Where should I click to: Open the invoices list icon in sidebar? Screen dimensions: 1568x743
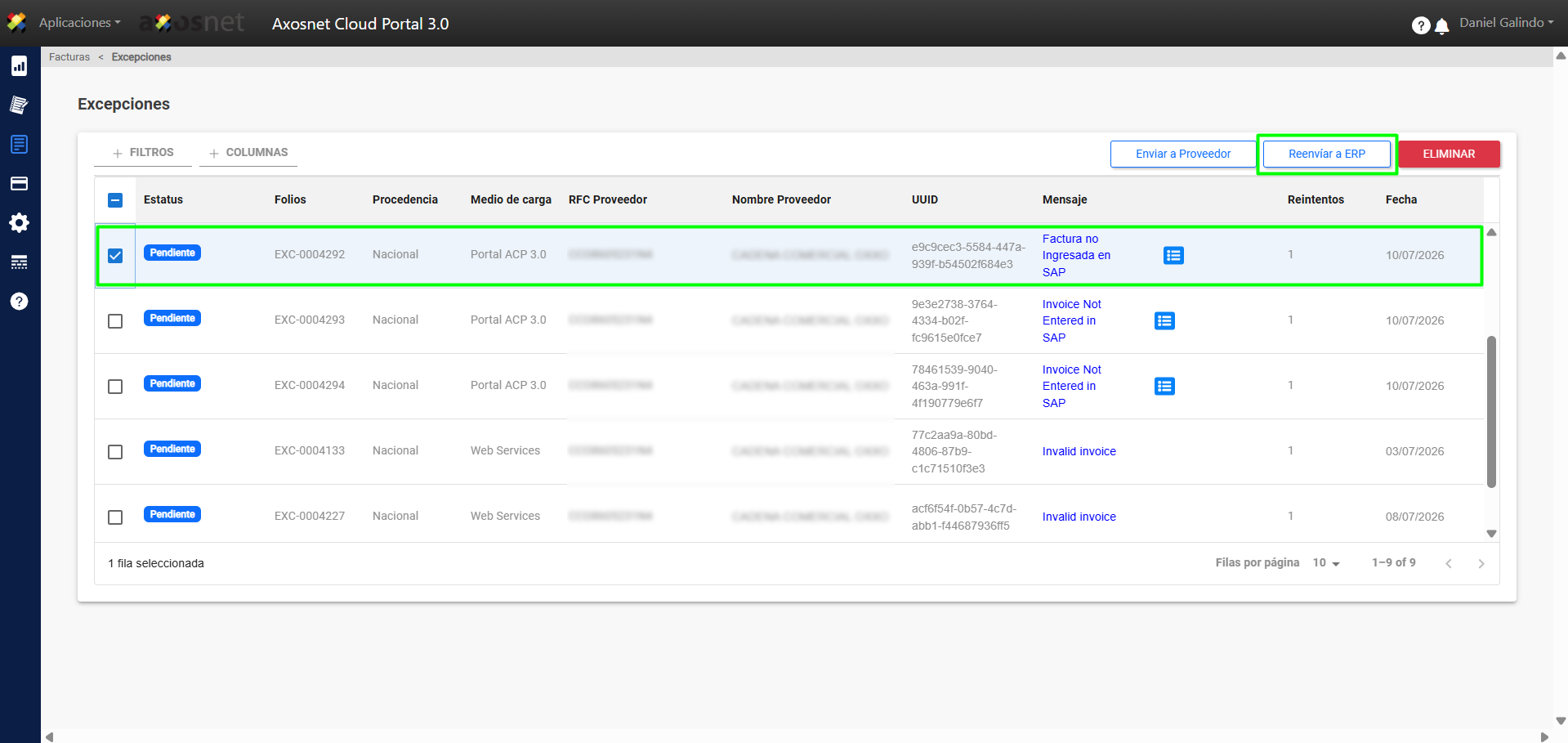click(x=20, y=145)
